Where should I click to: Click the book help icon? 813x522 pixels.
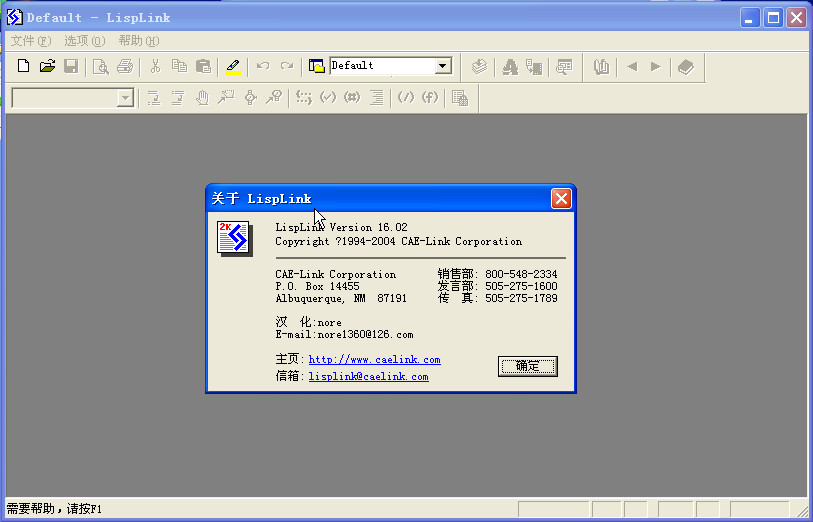tap(686, 67)
